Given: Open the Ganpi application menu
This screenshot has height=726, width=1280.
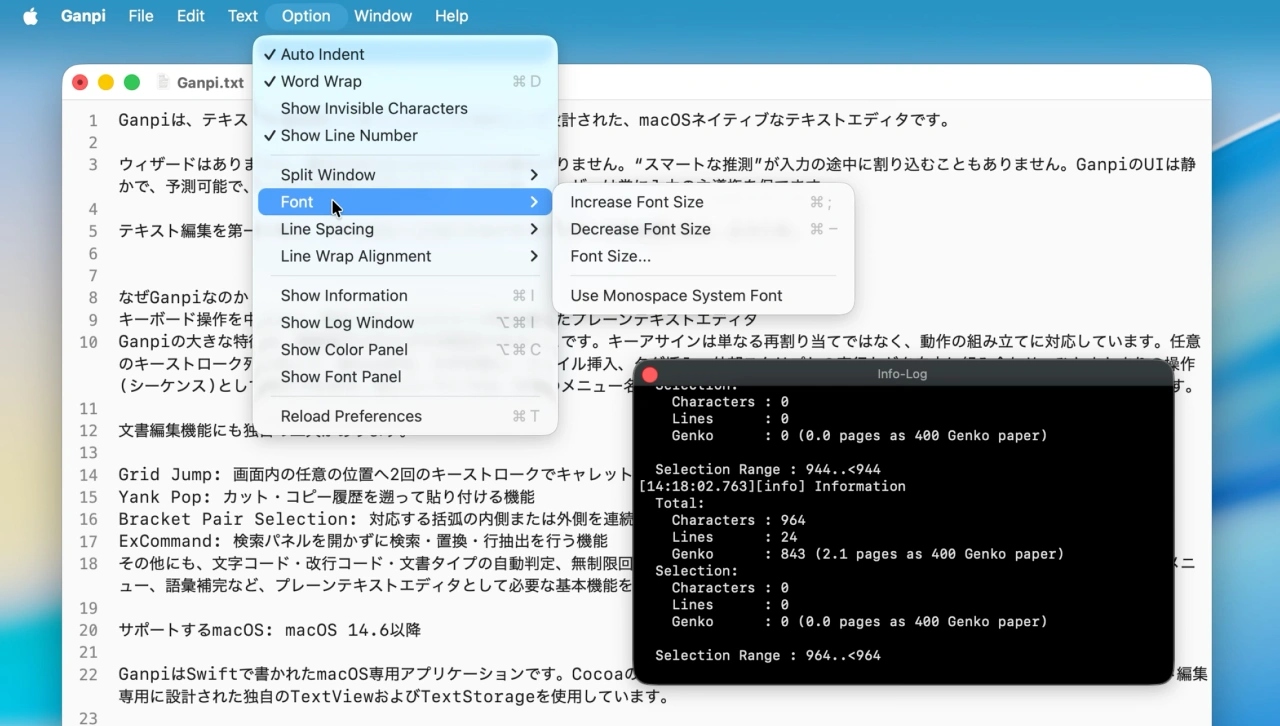Looking at the screenshot, I should pos(83,16).
